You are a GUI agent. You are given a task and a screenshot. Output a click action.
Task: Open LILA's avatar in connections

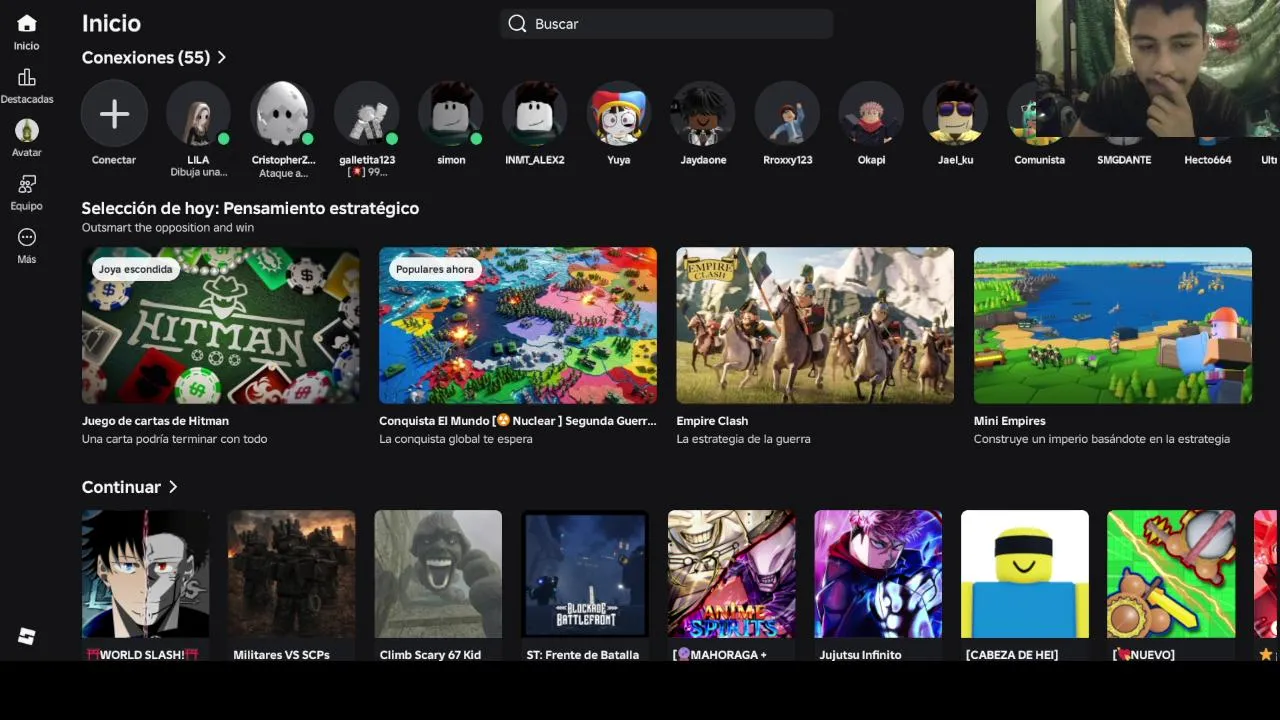(198, 114)
